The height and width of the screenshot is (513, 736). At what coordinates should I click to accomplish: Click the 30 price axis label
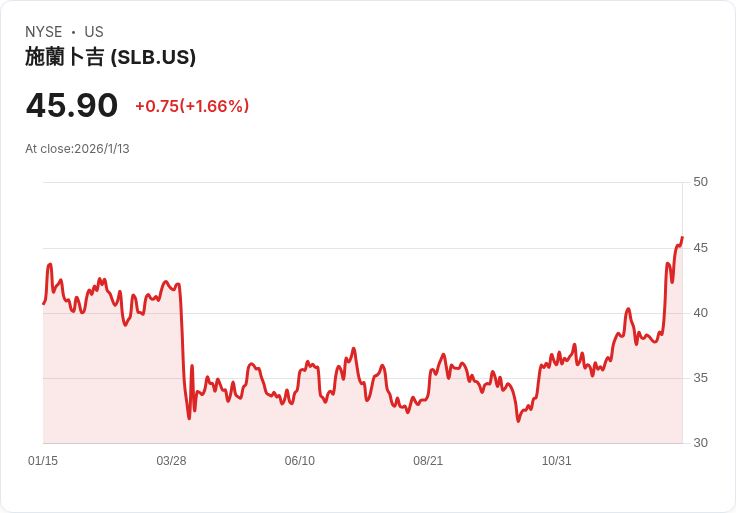tap(700, 443)
